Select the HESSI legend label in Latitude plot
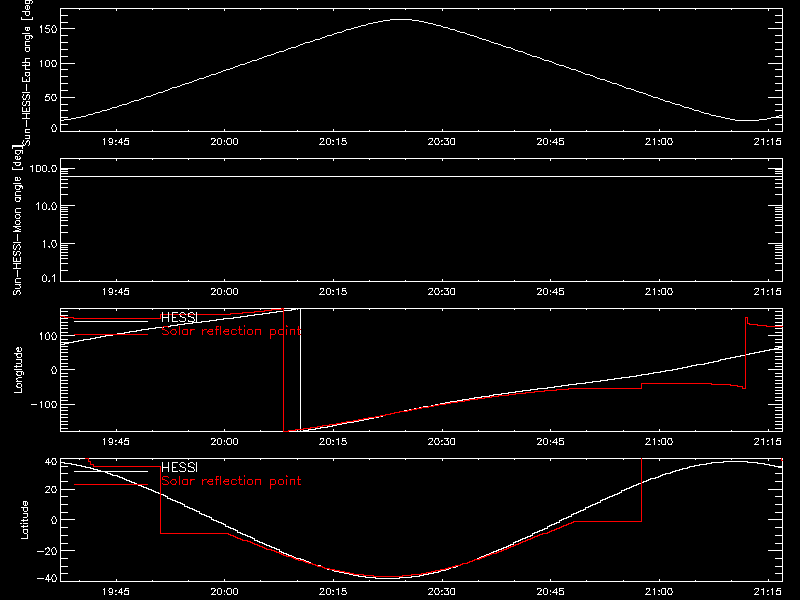Screen dimensions: 800x600 click(179, 467)
